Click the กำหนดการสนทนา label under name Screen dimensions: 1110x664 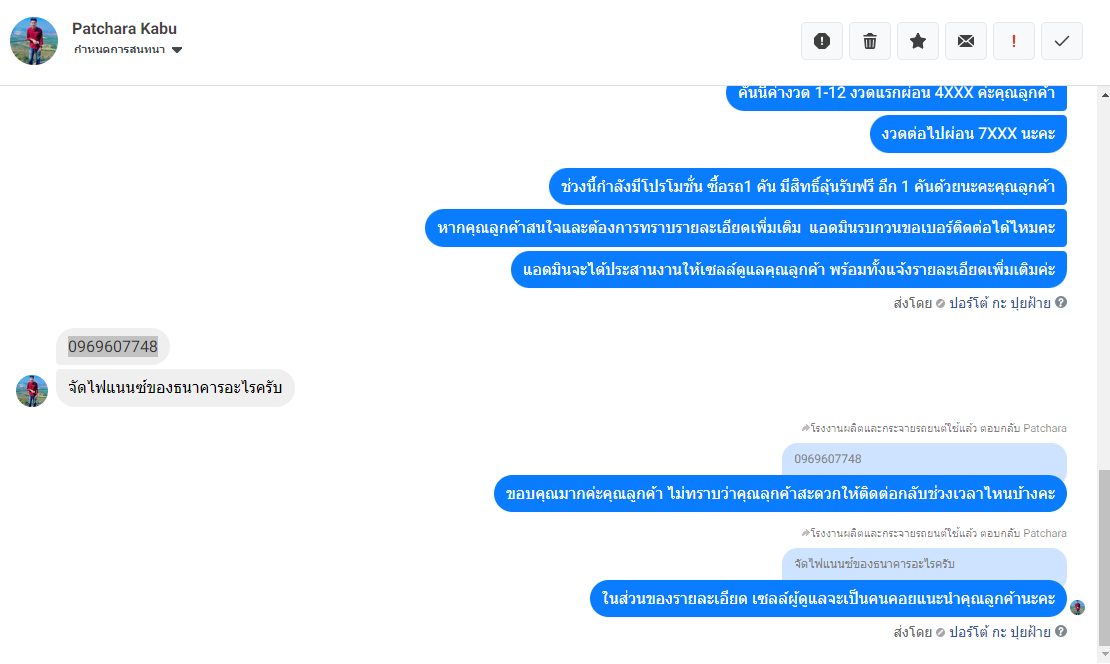coord(119,50)
